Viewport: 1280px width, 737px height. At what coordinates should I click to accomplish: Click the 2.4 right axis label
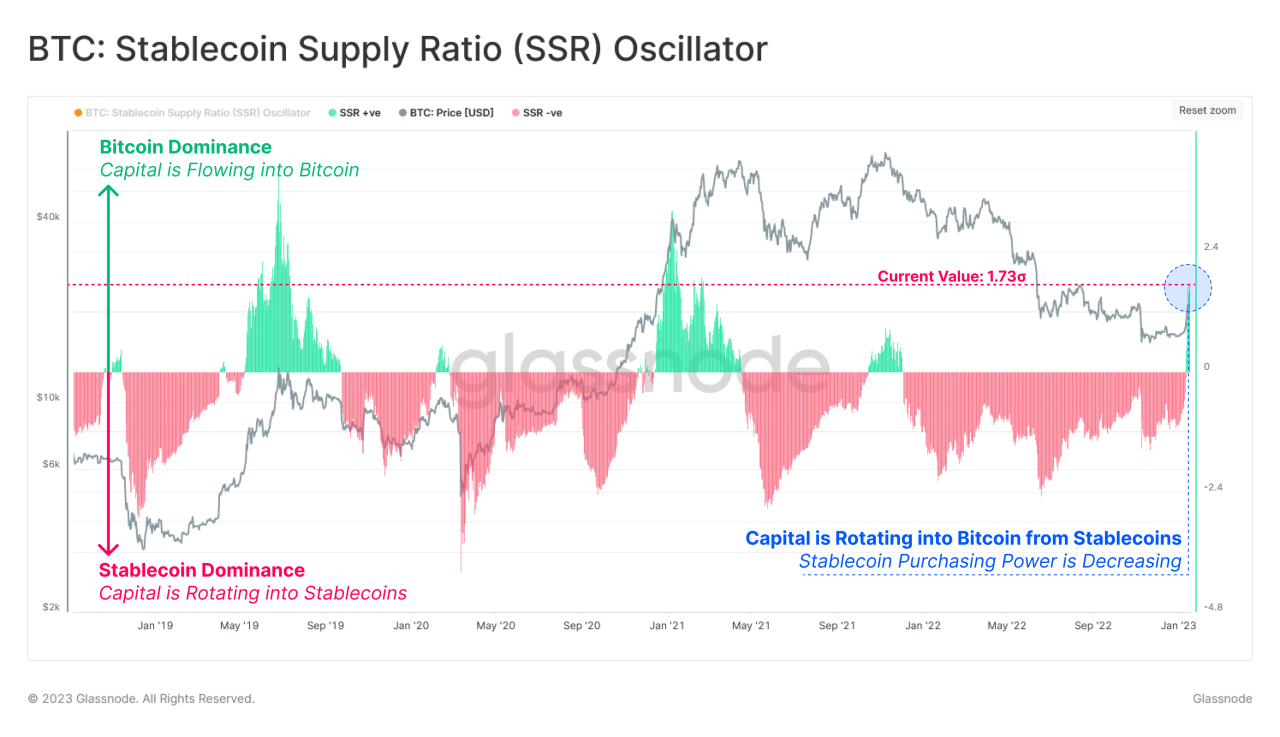point(1211,246)
